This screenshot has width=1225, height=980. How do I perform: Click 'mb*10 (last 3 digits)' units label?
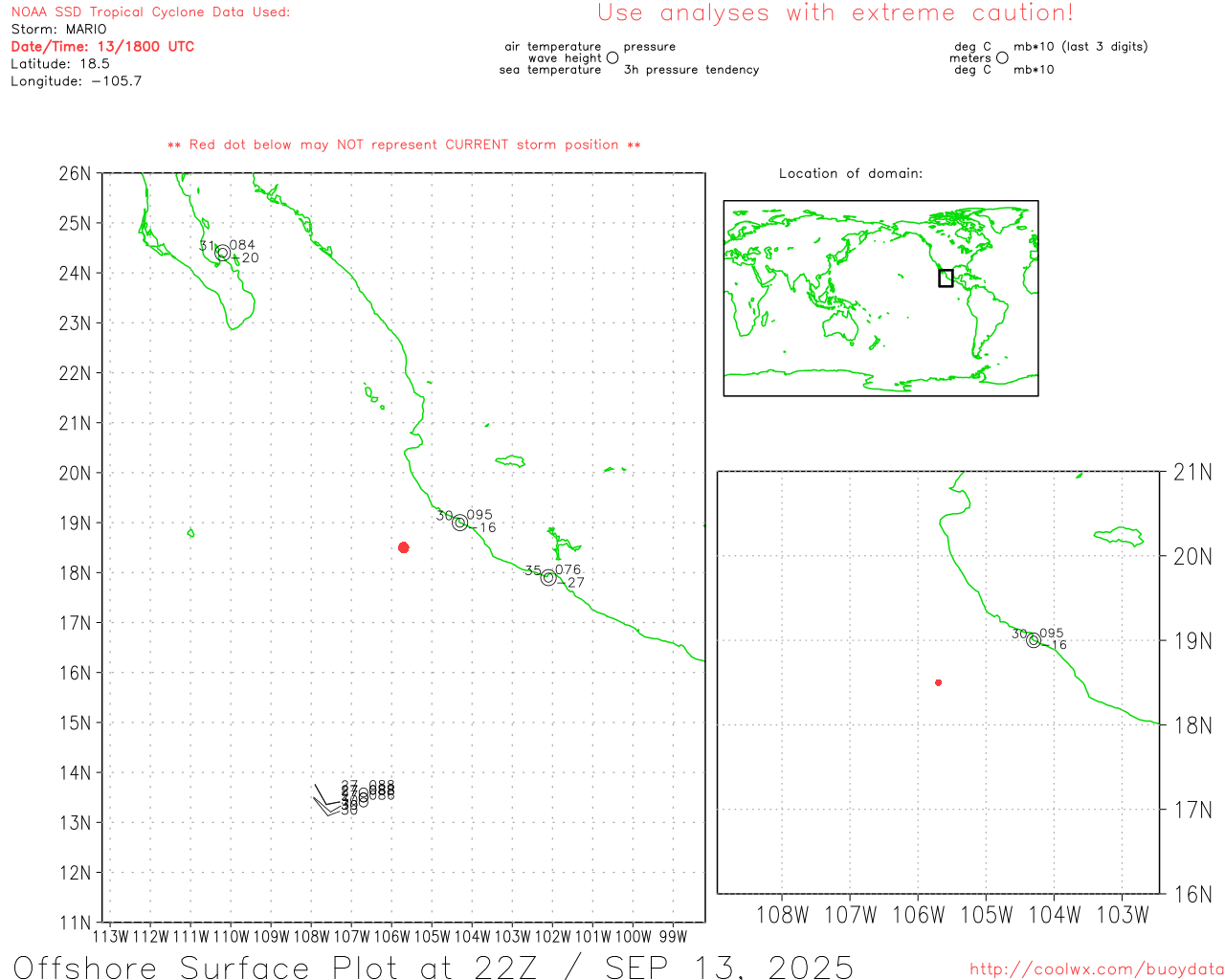1080,47
